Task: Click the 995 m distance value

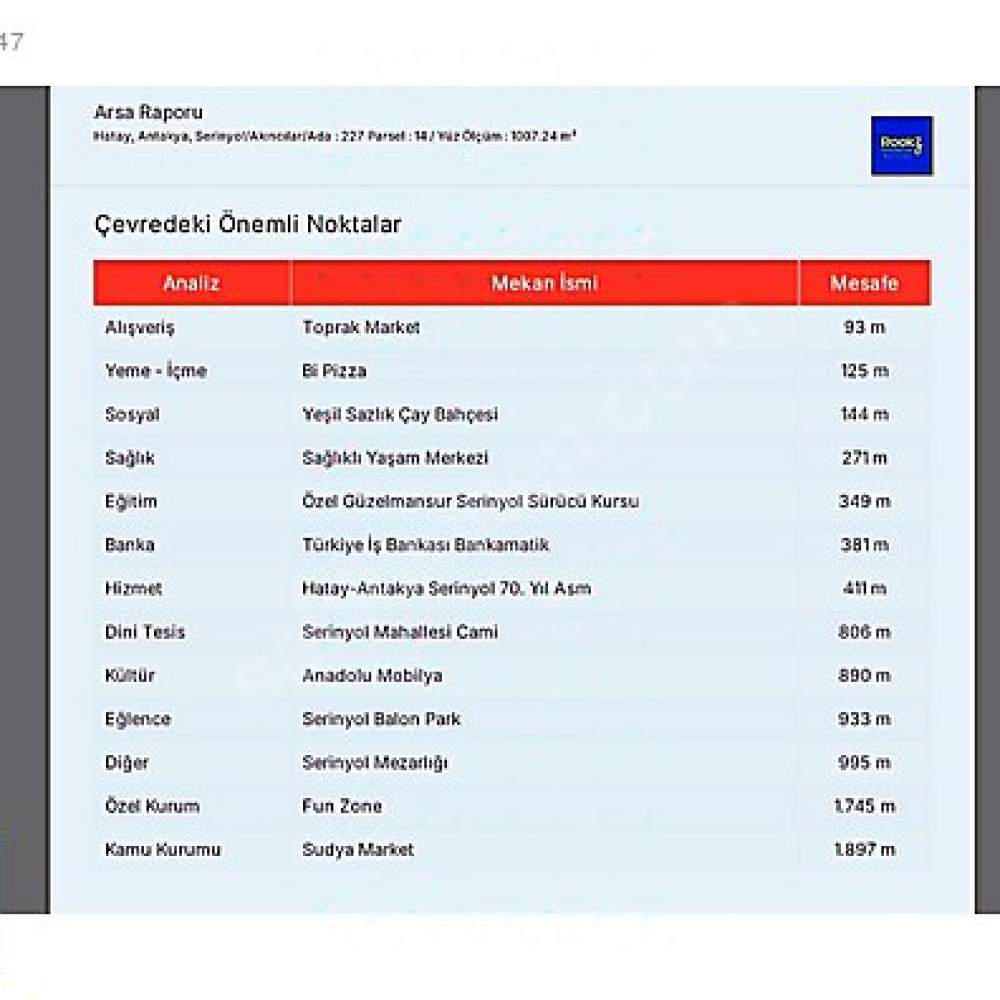Action: click(x=865, y=762)
